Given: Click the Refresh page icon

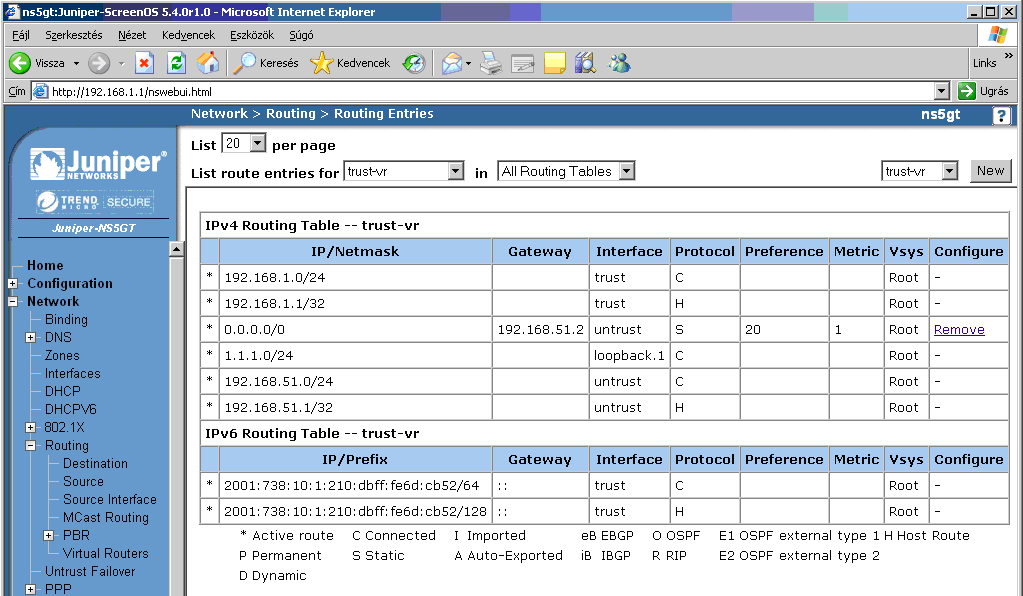Looking at the screenshot, I should (x=176, y=63).
